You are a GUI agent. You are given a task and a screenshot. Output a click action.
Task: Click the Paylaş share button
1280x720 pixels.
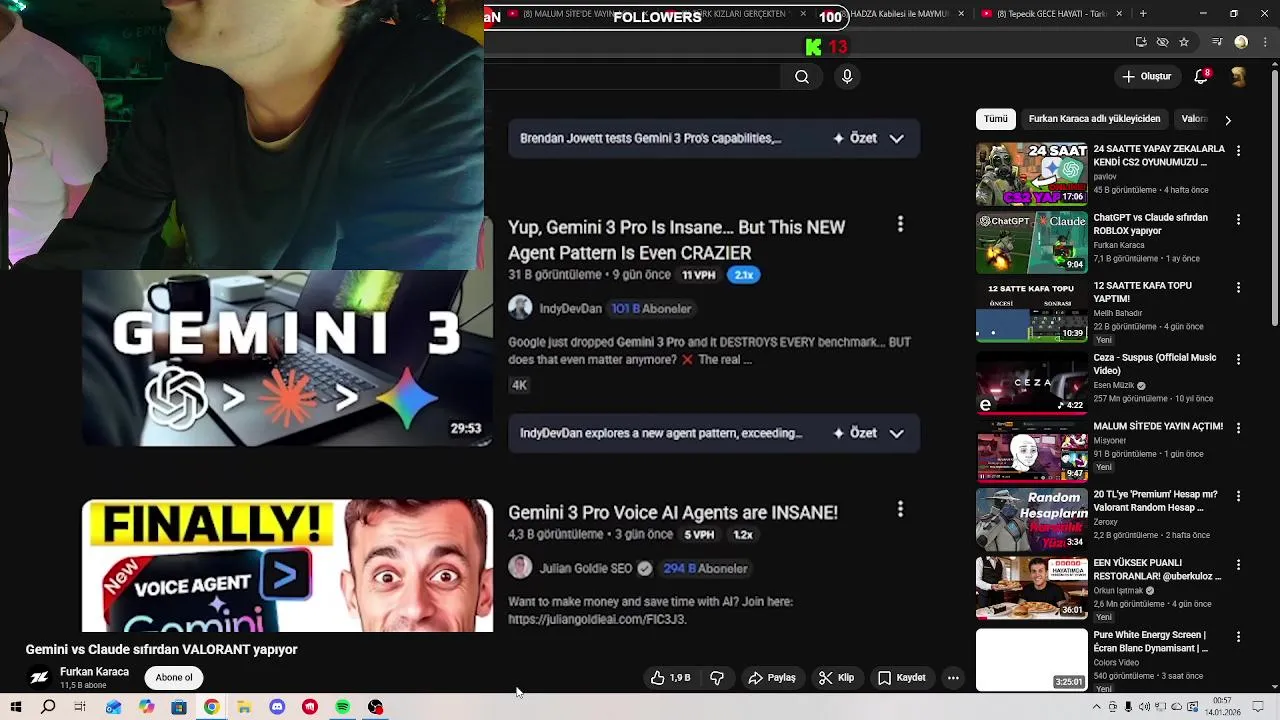click(772, 678)
